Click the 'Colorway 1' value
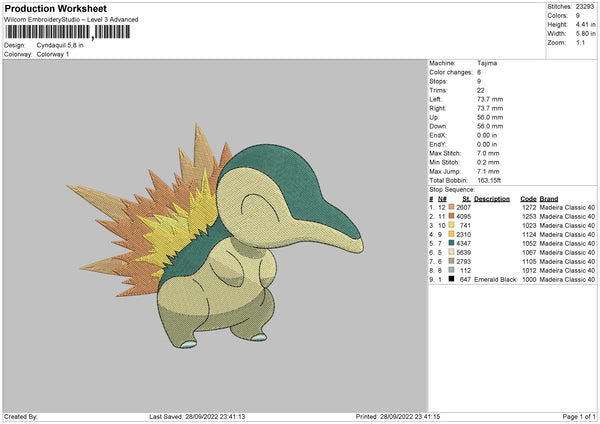 [53, 54]
